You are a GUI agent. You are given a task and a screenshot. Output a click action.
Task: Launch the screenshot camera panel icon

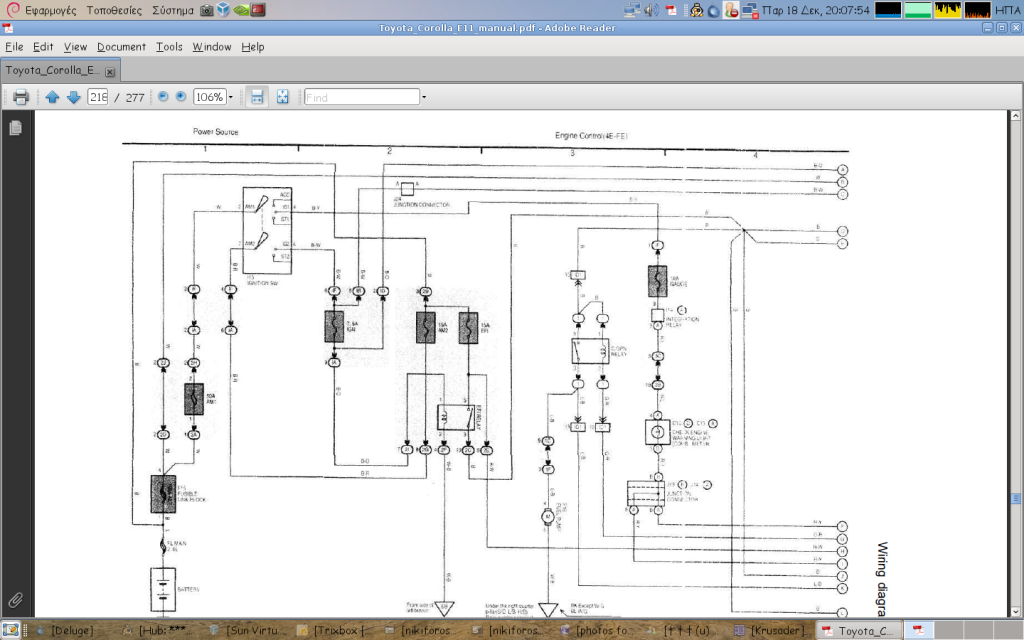point(206,10)
